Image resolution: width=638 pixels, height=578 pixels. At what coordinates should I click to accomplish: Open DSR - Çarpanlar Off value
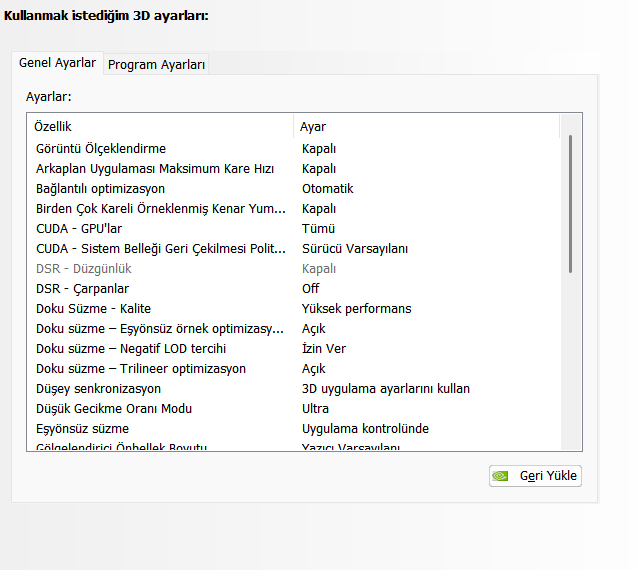coord(311,289)
